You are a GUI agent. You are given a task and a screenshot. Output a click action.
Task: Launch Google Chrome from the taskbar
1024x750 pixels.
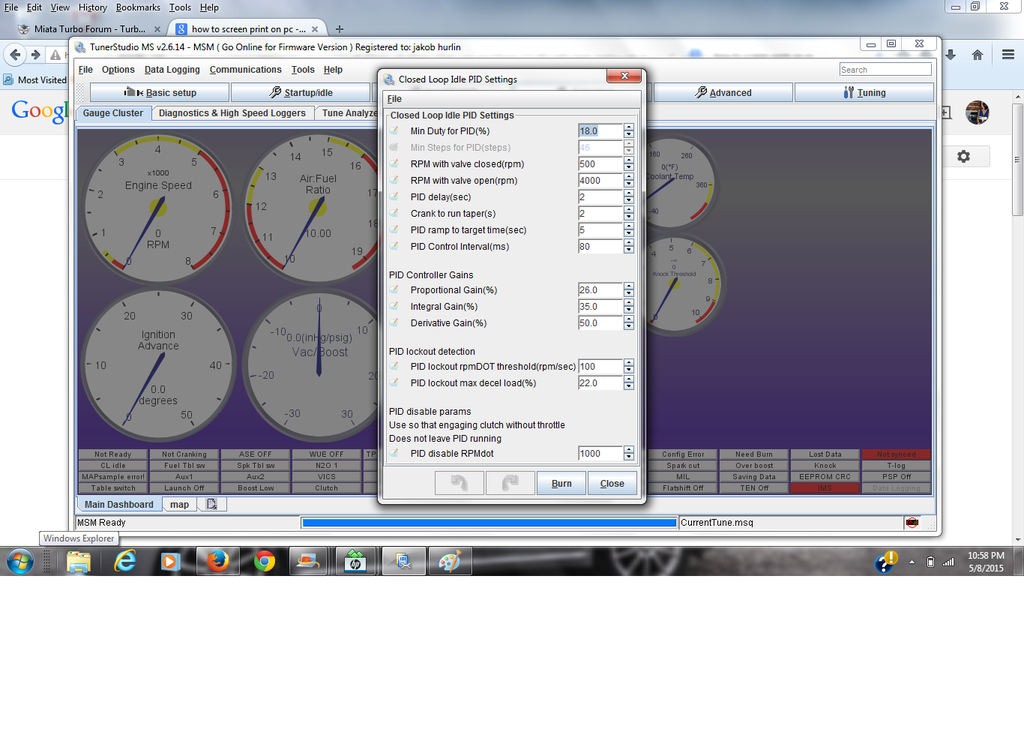pyautogui.click(x=264, y=561)
